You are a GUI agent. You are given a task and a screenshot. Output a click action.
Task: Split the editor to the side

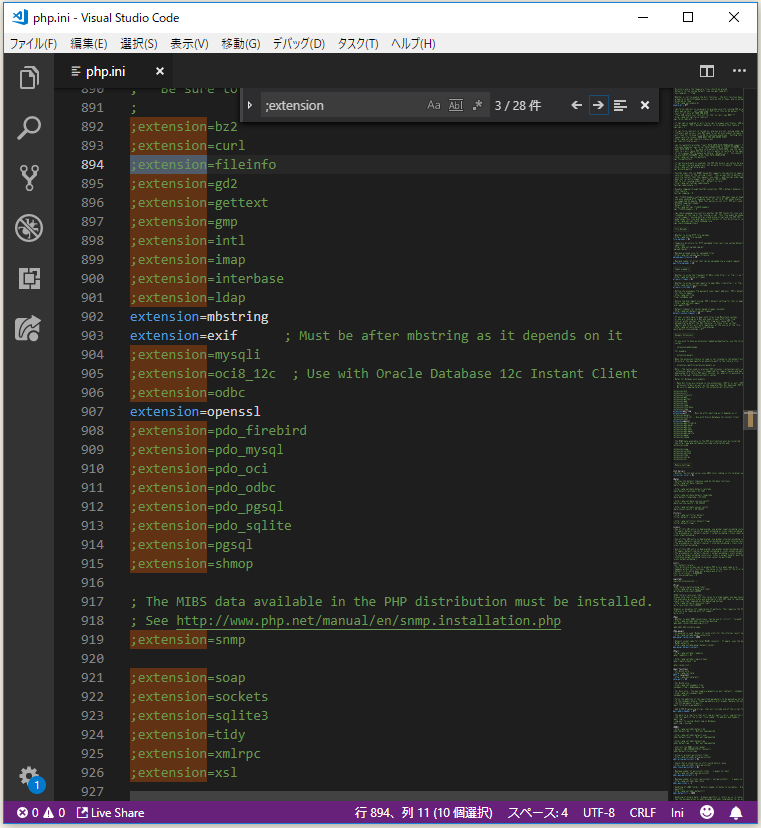(x=707, y=71)
